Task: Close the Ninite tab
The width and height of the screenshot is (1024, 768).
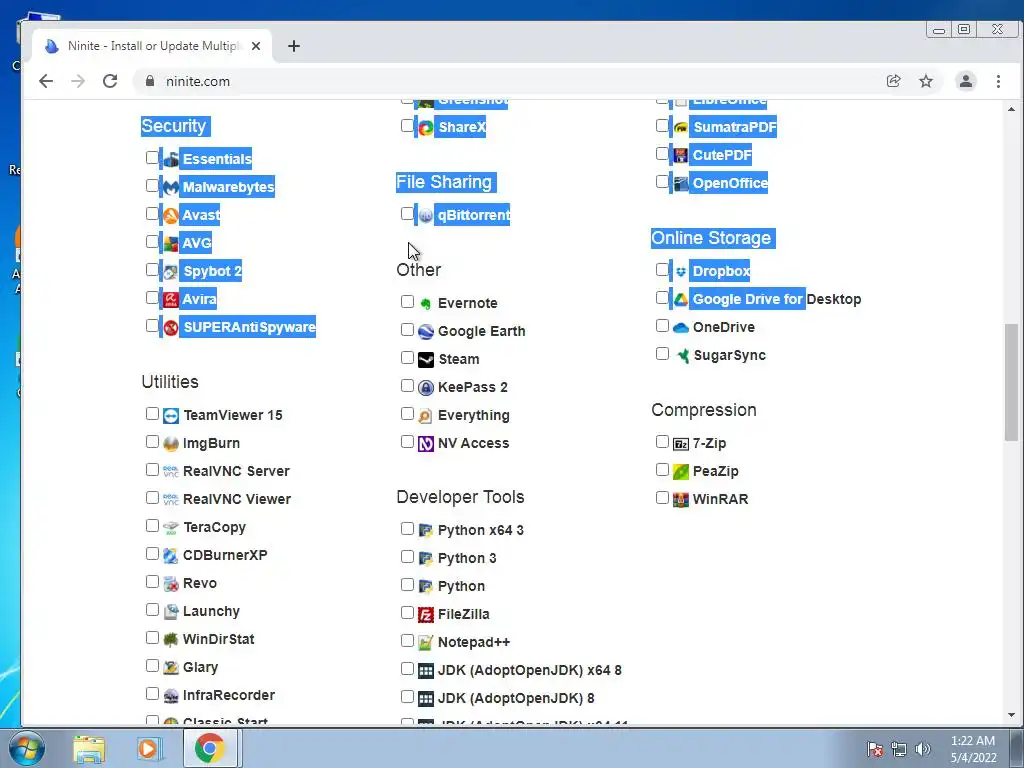Action: (x=256, y=46)
